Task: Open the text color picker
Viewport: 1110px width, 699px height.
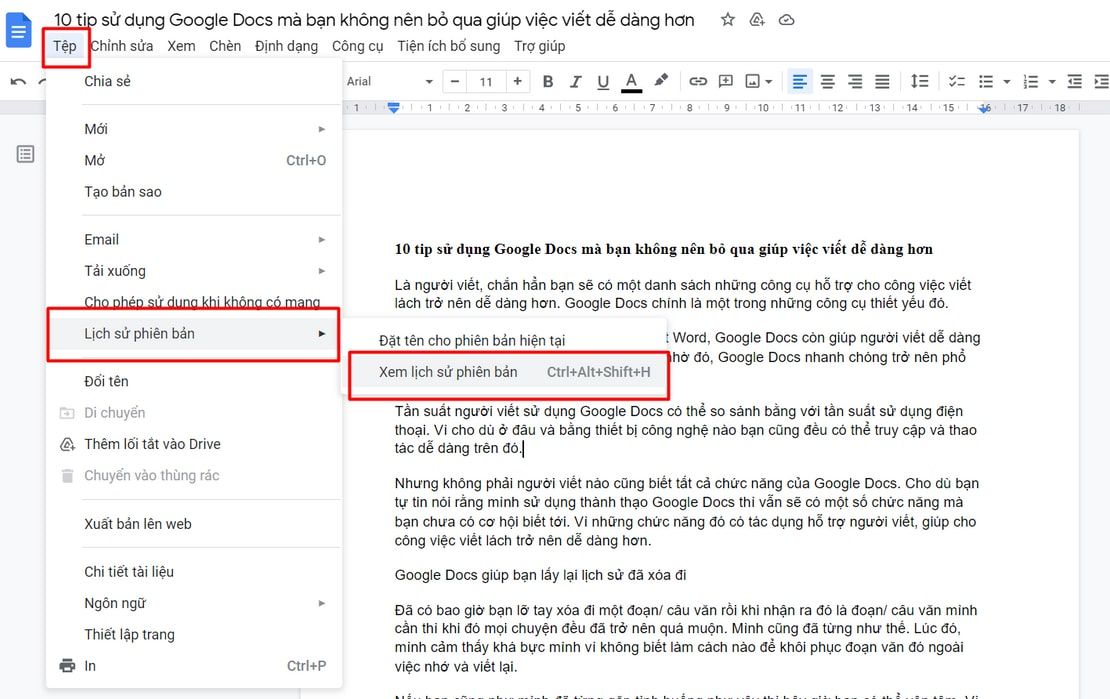Action: point(631,81)
